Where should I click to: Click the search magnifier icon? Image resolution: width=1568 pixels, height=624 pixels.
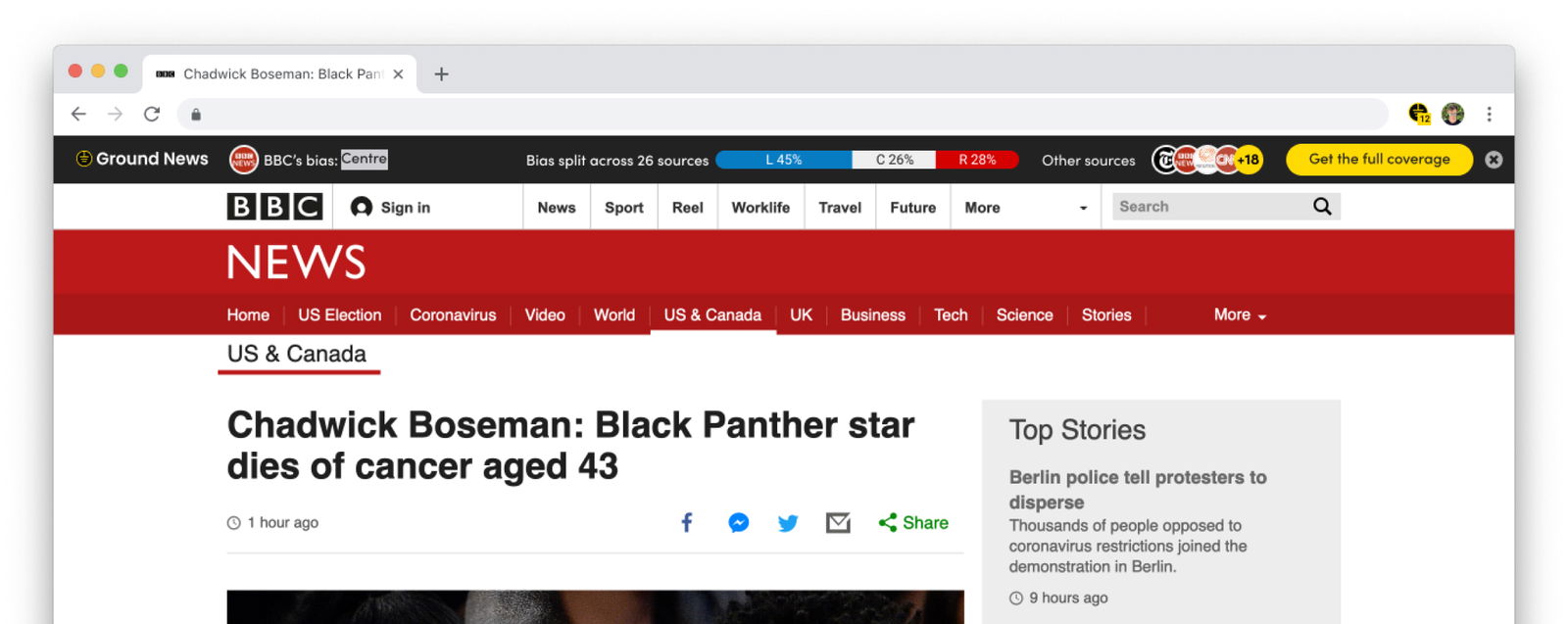click(1322, 207)
